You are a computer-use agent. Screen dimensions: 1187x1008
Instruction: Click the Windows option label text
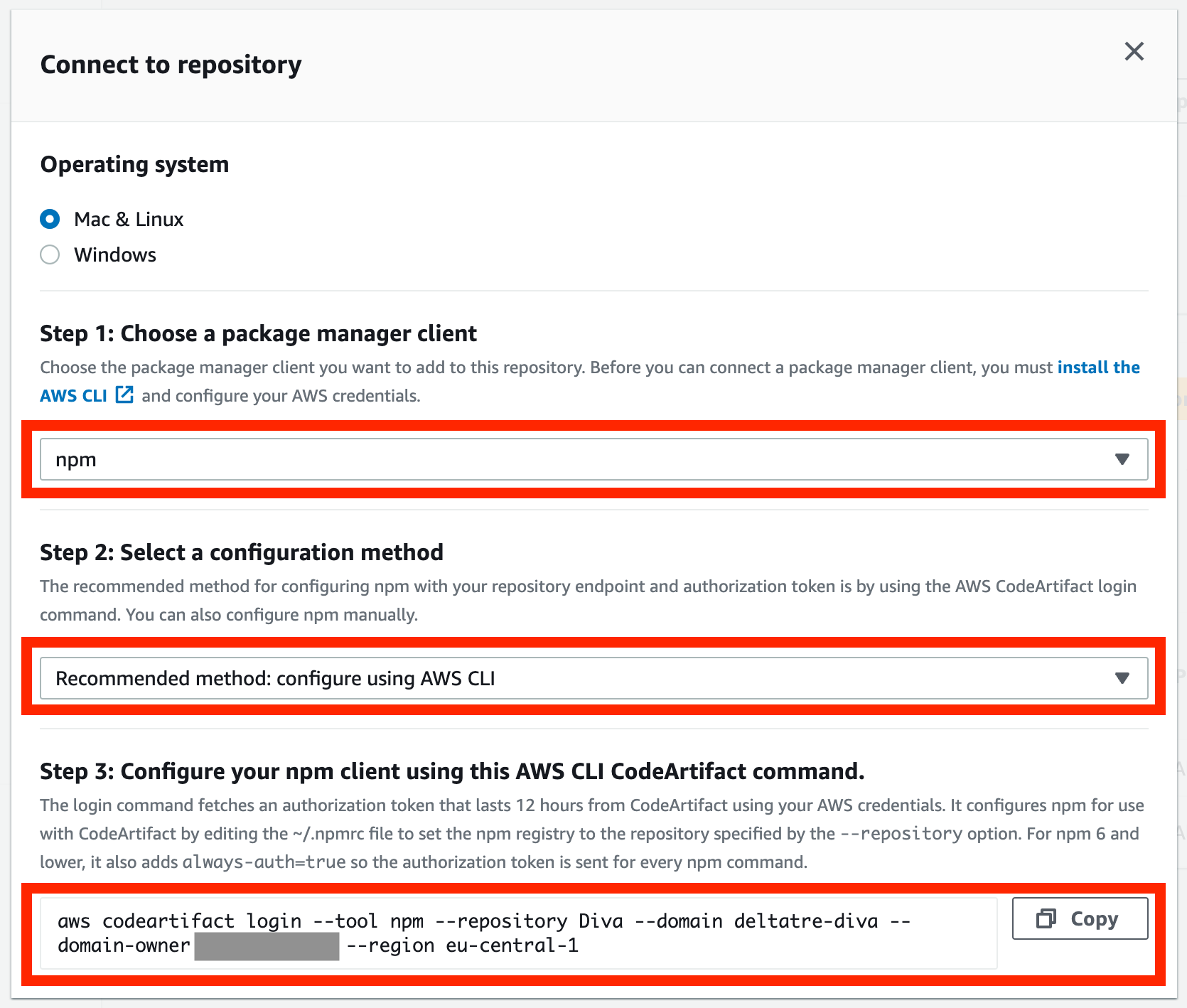115,254
